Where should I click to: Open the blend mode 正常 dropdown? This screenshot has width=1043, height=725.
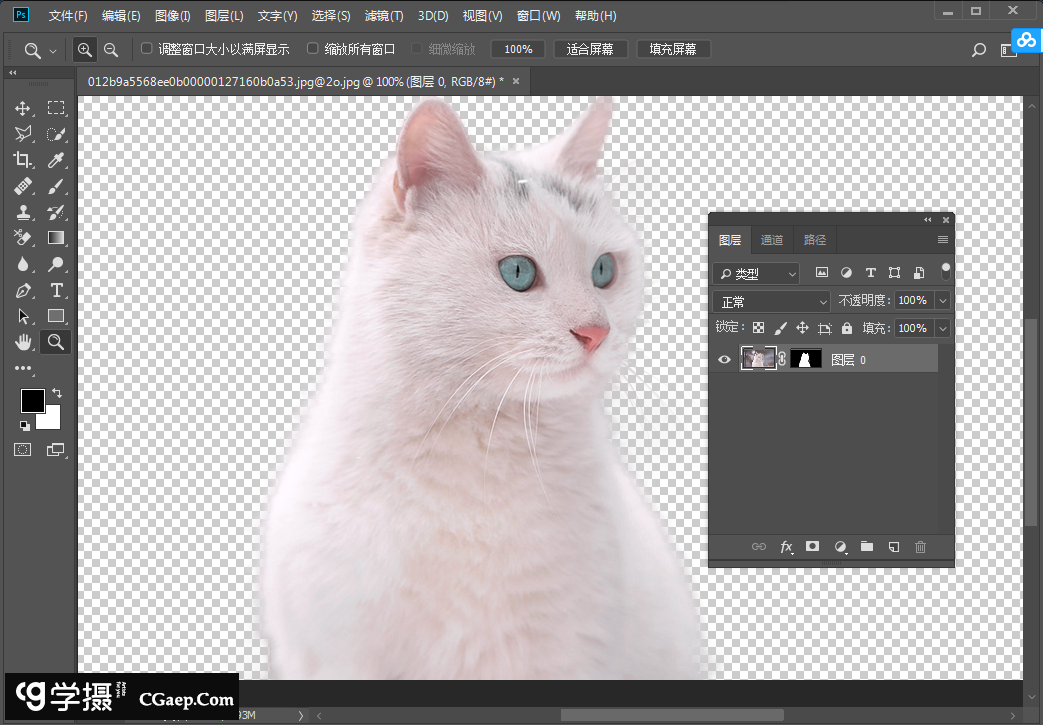[x=771, y=301]
